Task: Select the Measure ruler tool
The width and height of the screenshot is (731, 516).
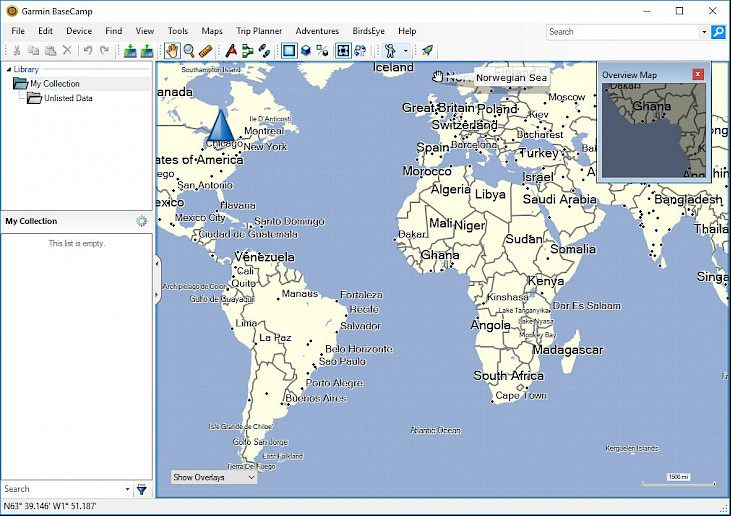Action: click(206, 50)
